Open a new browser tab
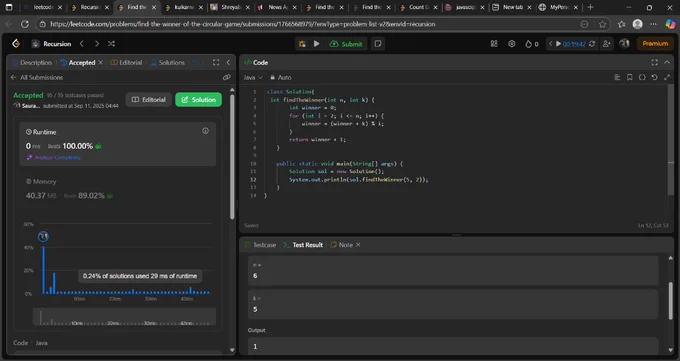680x361 pixels. tap(590, 7)
